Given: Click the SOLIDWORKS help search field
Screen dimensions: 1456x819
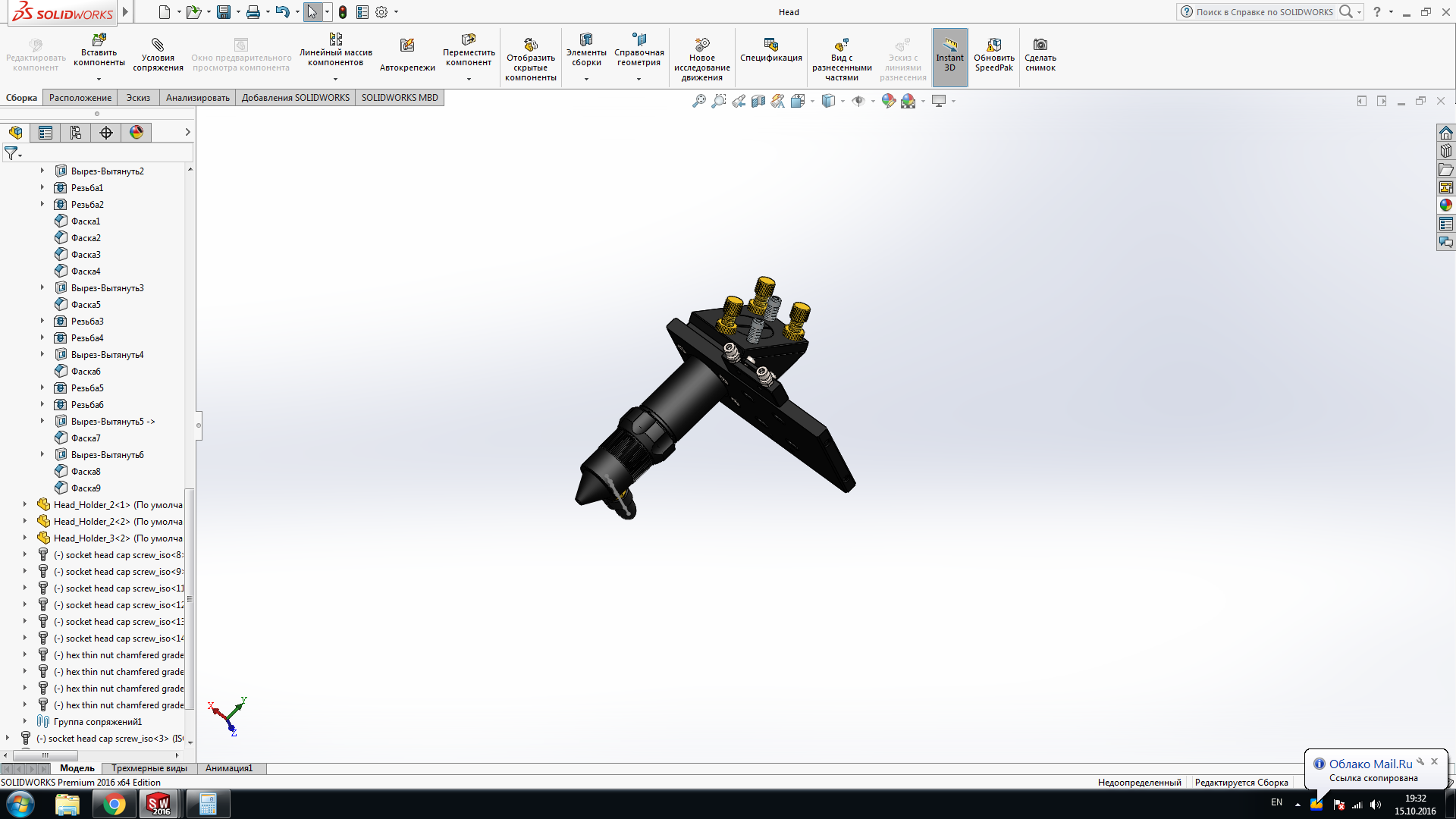Looking at the screenshot, I should pos(1264,12).
